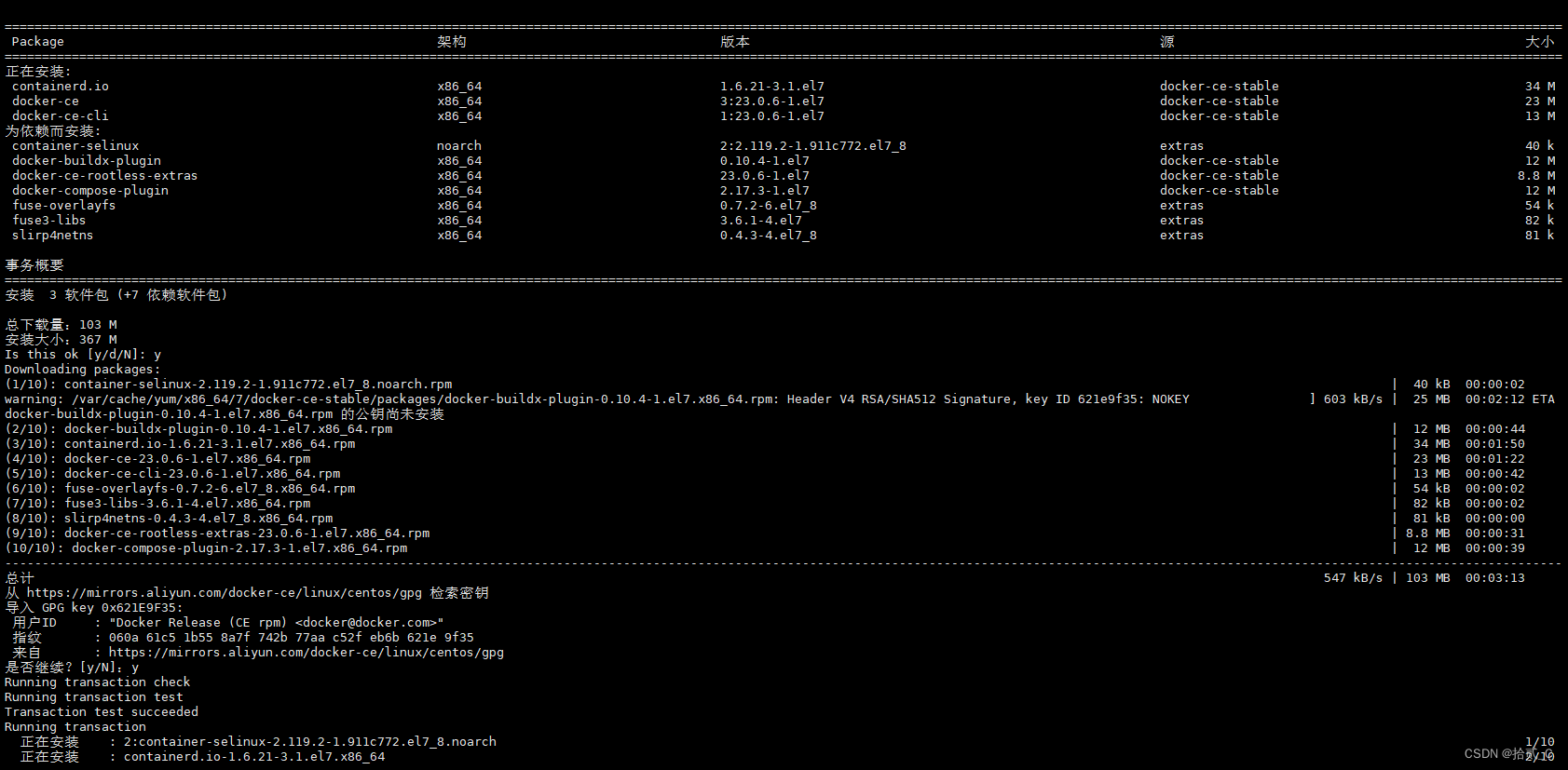
Task: Click installing line 'containerd.io-1.6.21-3.1.el7.x86_64'
Action: tap(254, 757)
